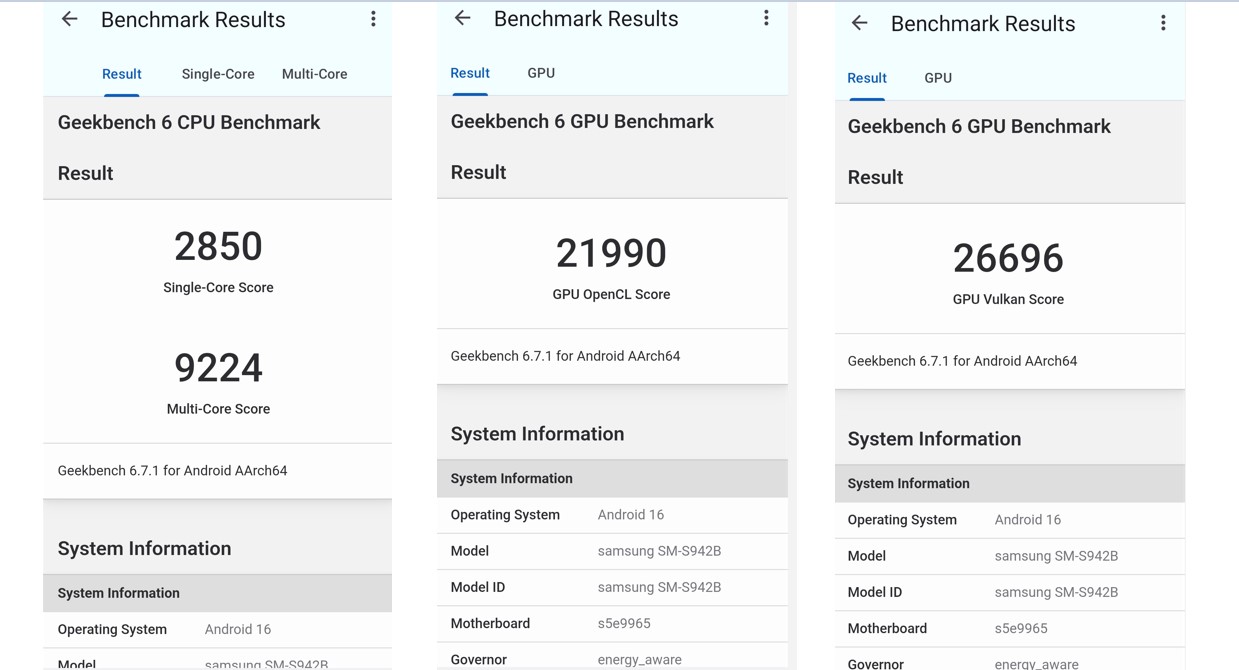1239x670 pixels.
Task: Click Motherboard s5e9965 in OpenCL screen
Action: [612, 623]
